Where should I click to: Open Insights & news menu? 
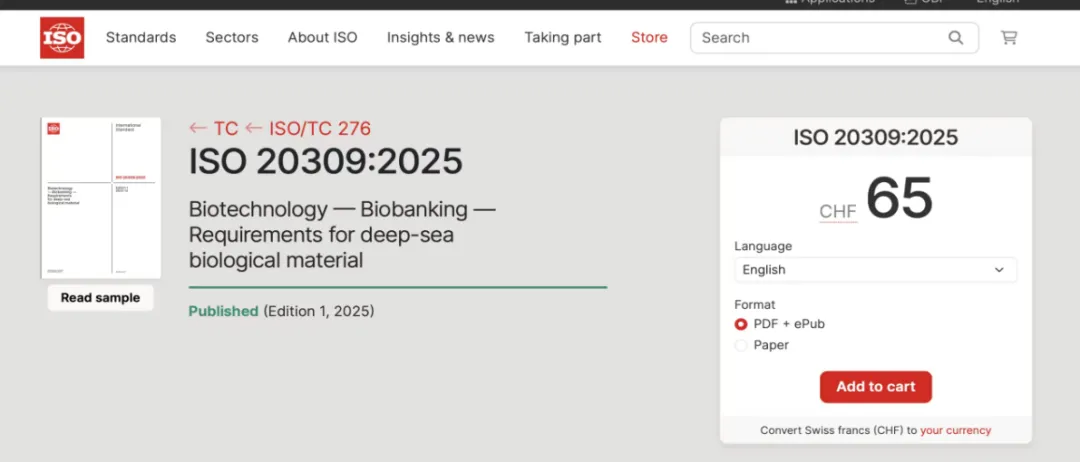[440, 38]
